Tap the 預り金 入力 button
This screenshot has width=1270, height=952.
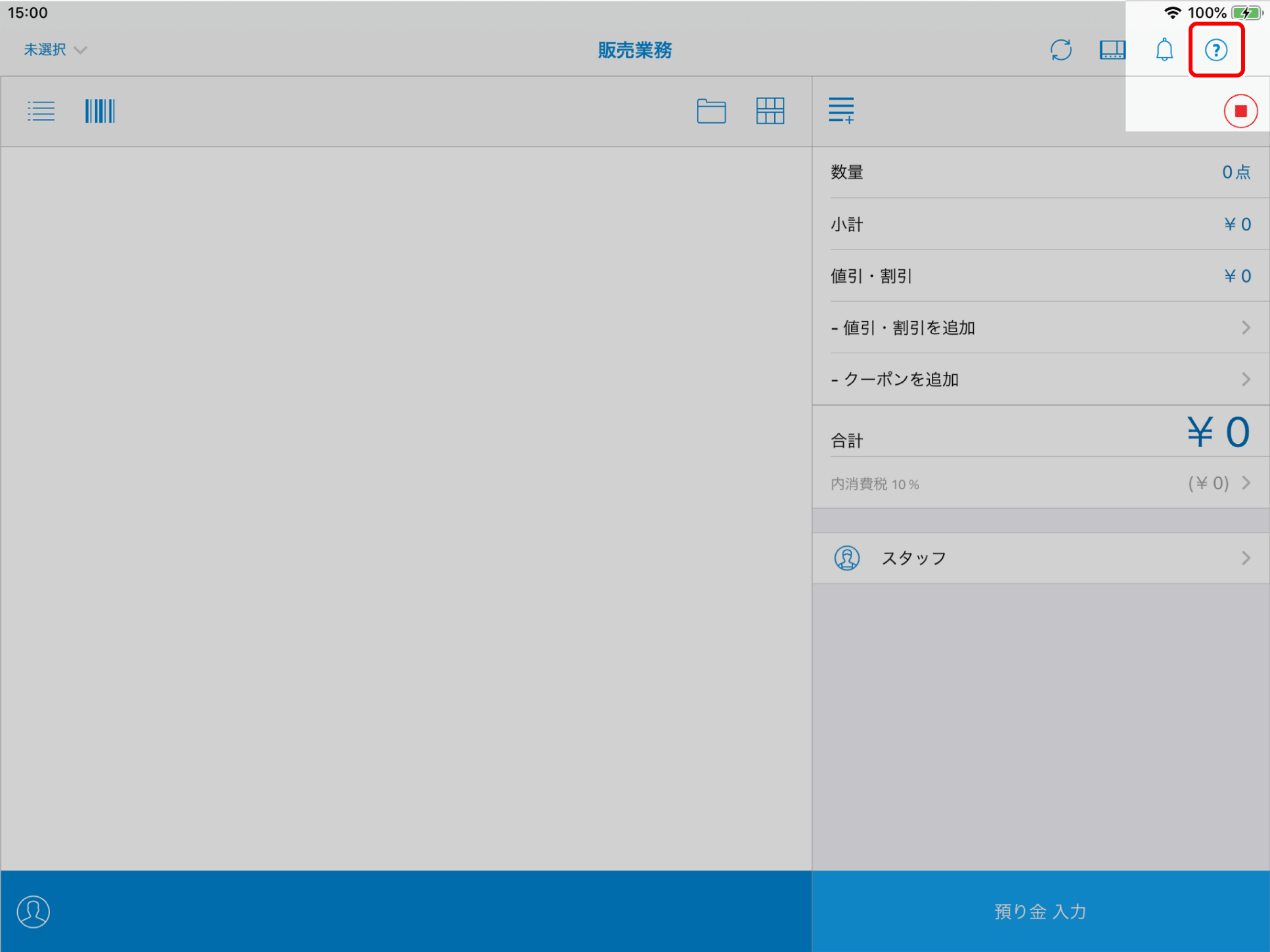click(x=1041, y=911)
